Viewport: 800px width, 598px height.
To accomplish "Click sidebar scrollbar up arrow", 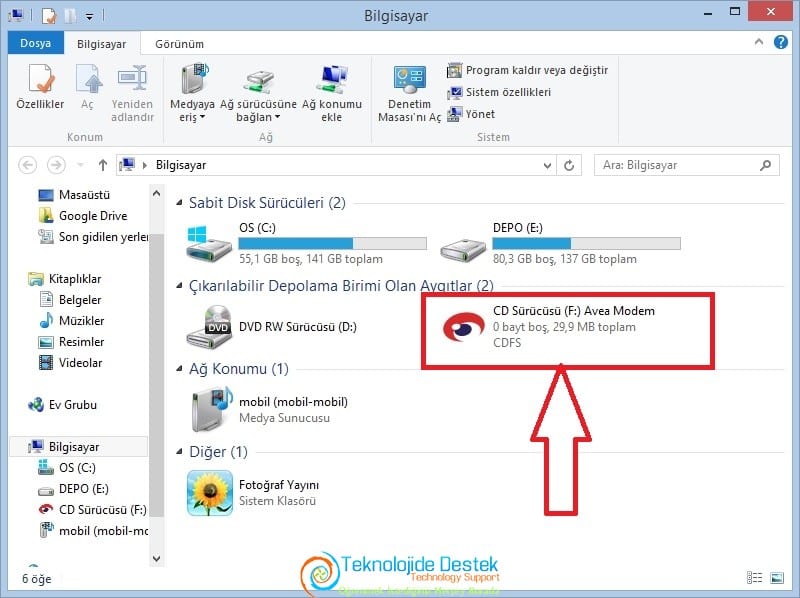I will pyautogui.click(x=157, y=193).
